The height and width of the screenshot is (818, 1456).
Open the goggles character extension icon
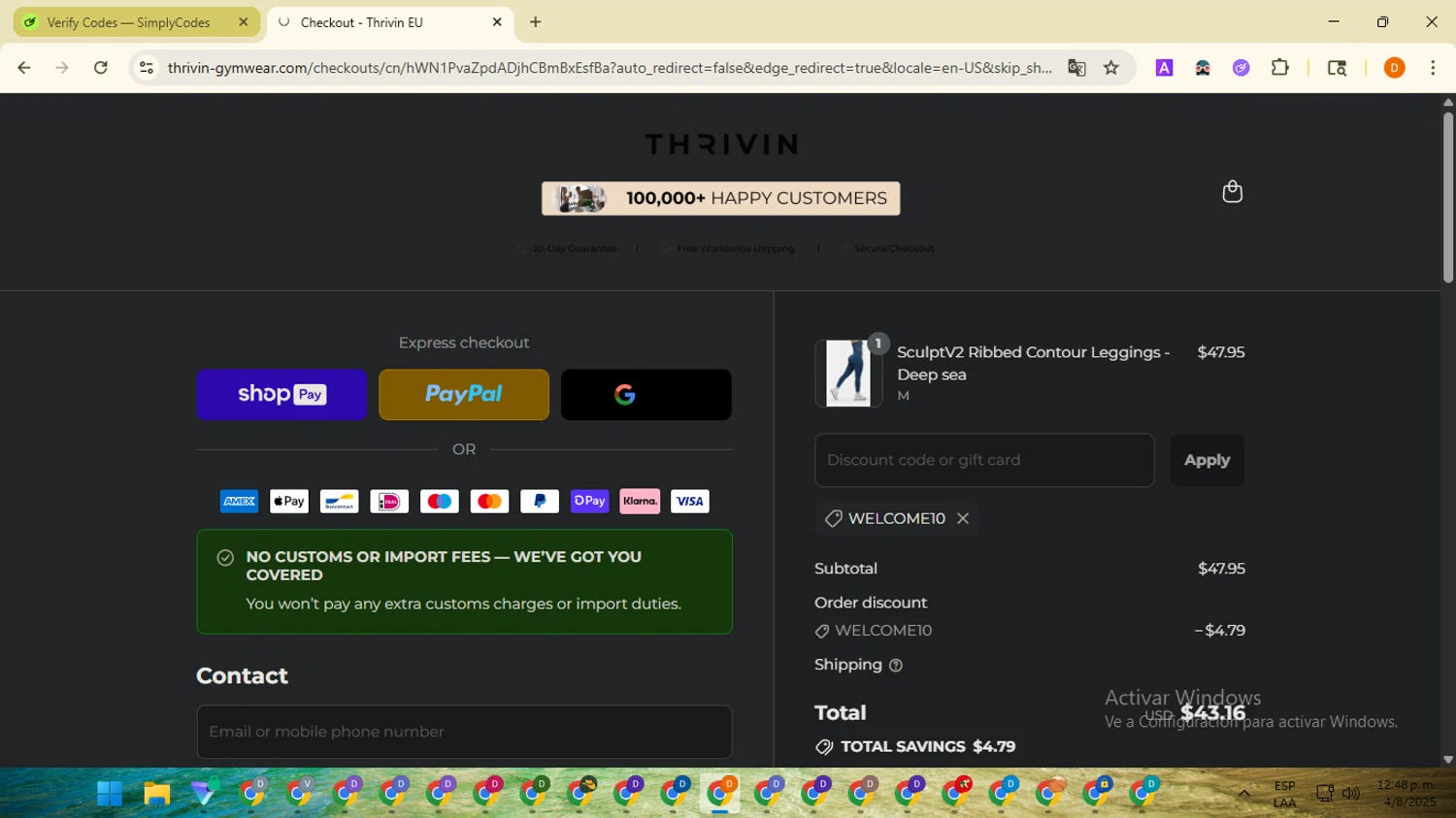(1203, 68)
